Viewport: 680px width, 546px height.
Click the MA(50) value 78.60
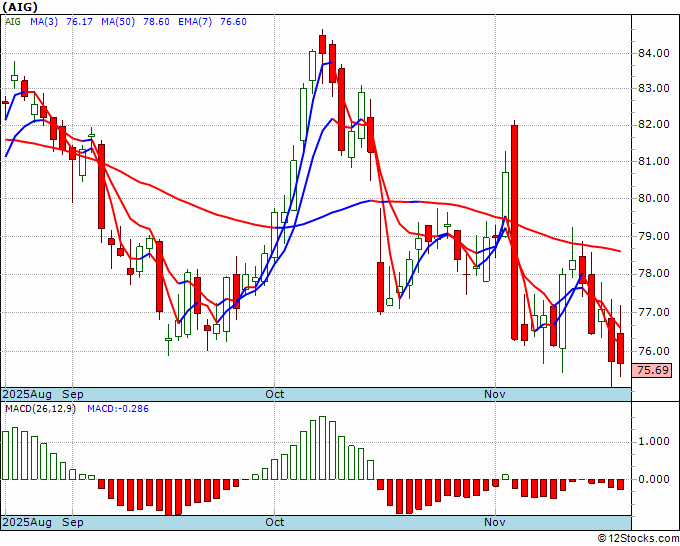(x=156, y=22)
